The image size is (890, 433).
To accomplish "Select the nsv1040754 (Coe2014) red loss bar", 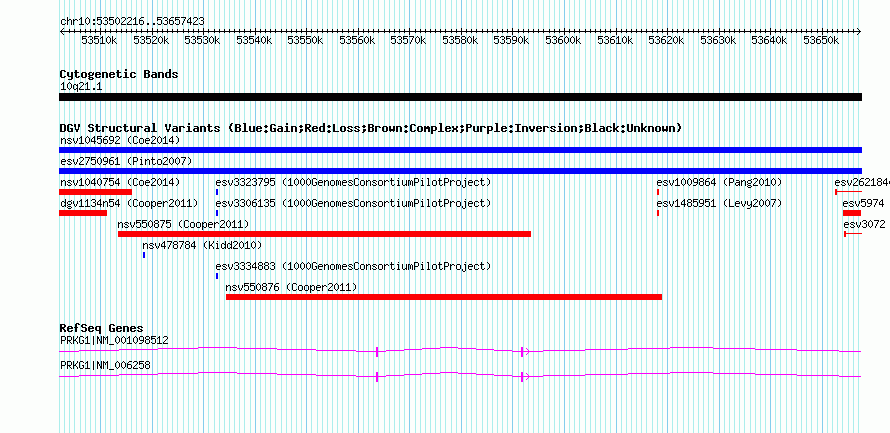I will 95,192.
